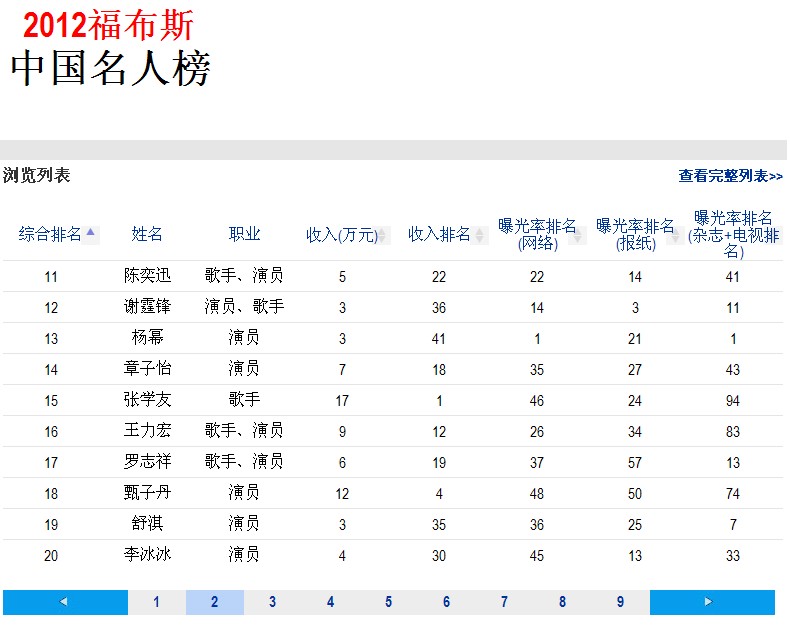Select the name 章子怡
Image resolution: width=798 pixels, height=637 pixels.
(x=147, y=369)
